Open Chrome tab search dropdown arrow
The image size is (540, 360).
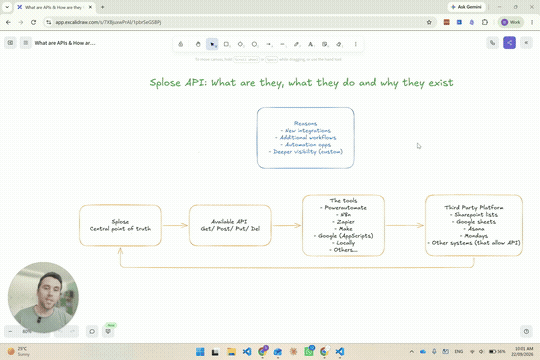pyautogui.click(x=7, y=7)
